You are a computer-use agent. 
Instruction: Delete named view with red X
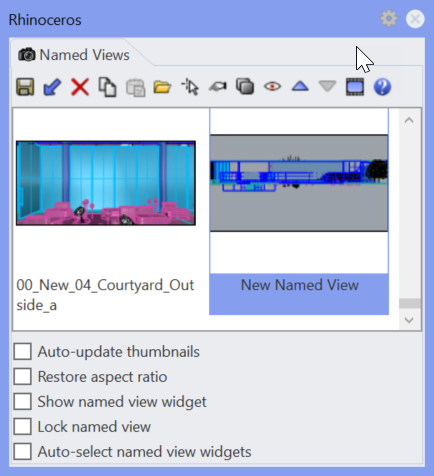tap(80, 87)
